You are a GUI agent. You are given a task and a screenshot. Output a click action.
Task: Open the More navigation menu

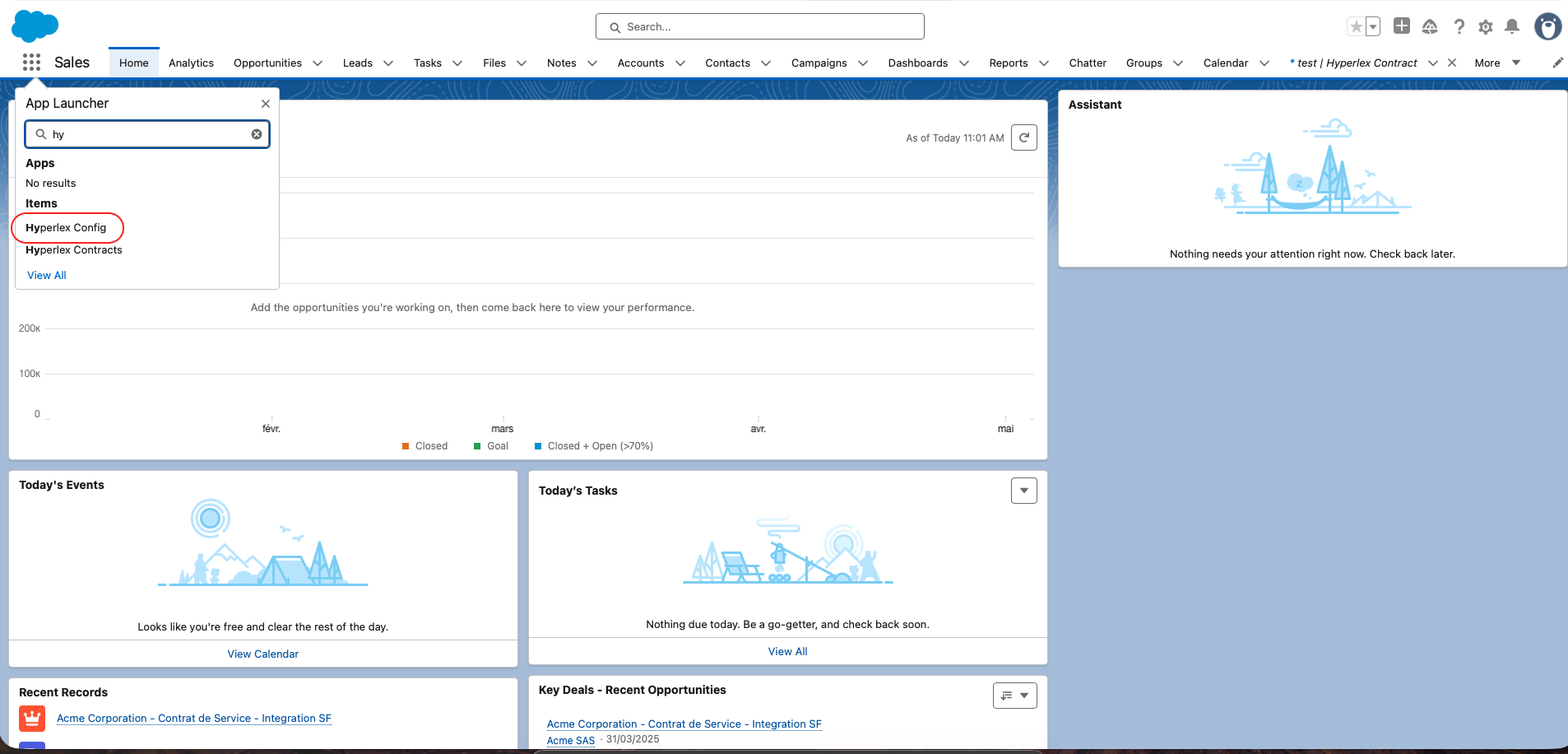1497,63
